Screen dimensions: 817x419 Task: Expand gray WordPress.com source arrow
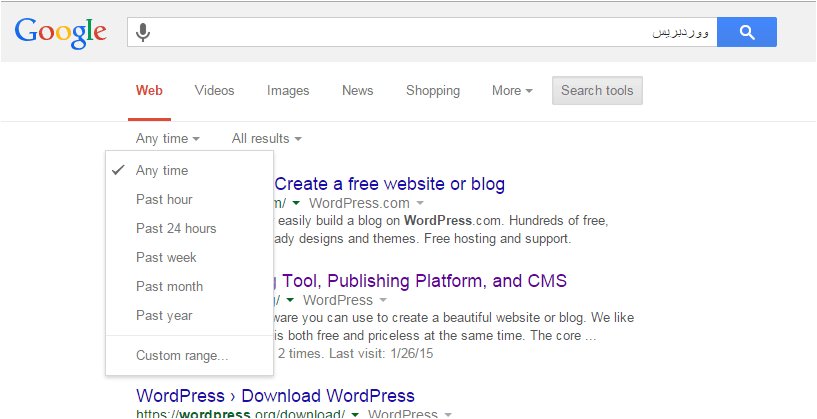click(420, 203)
